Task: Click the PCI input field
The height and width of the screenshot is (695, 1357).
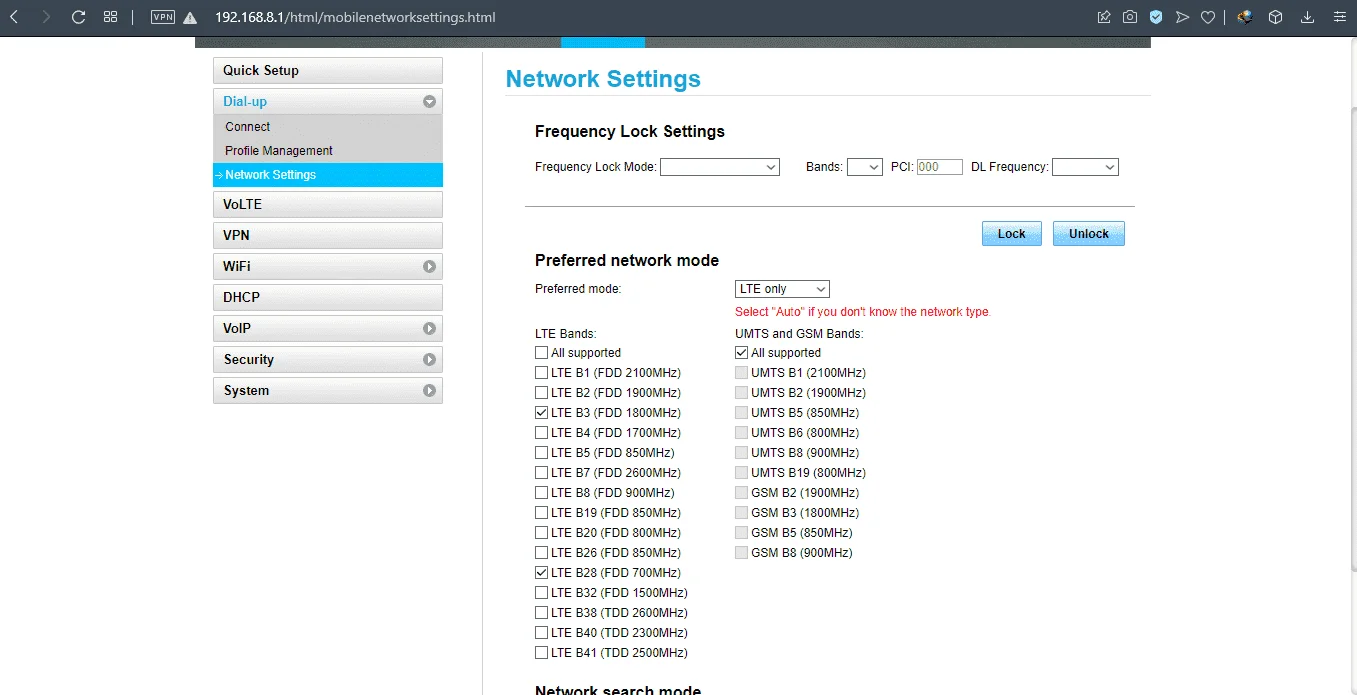Action: [939, 168]
